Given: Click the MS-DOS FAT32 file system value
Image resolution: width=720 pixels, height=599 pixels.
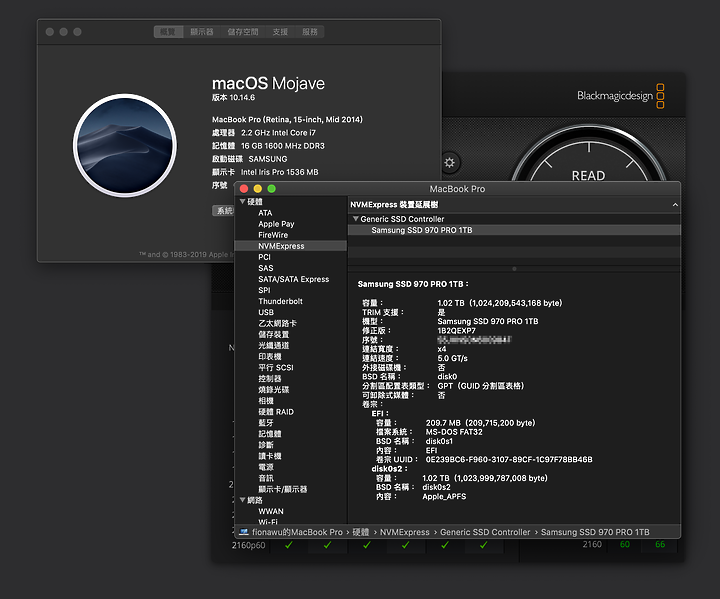Looking at the screenshot, I should 454,432.
